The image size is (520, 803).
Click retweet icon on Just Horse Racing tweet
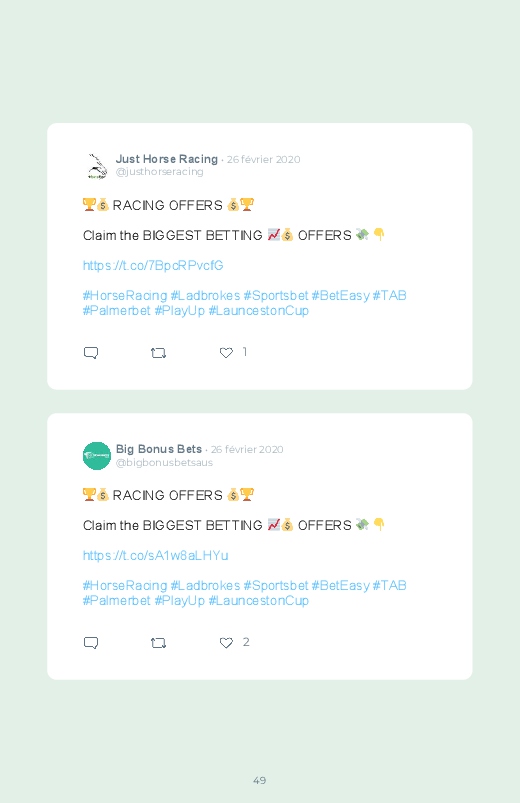(x=158, y=353)
